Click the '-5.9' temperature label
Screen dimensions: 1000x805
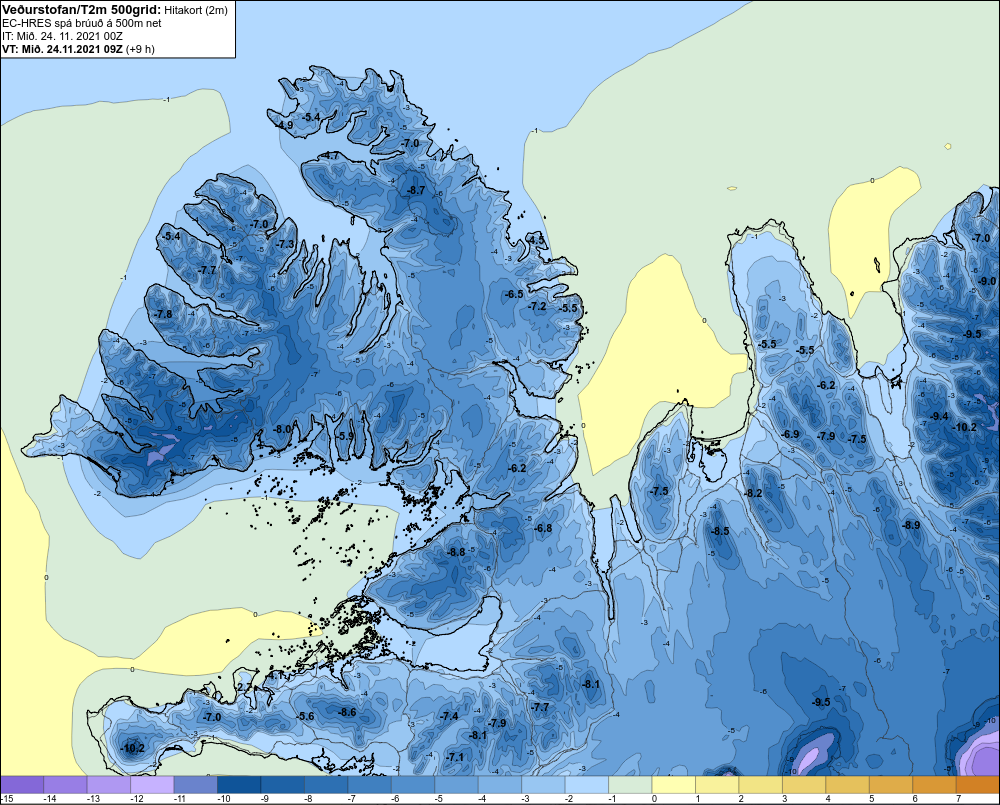click(345, 436)
